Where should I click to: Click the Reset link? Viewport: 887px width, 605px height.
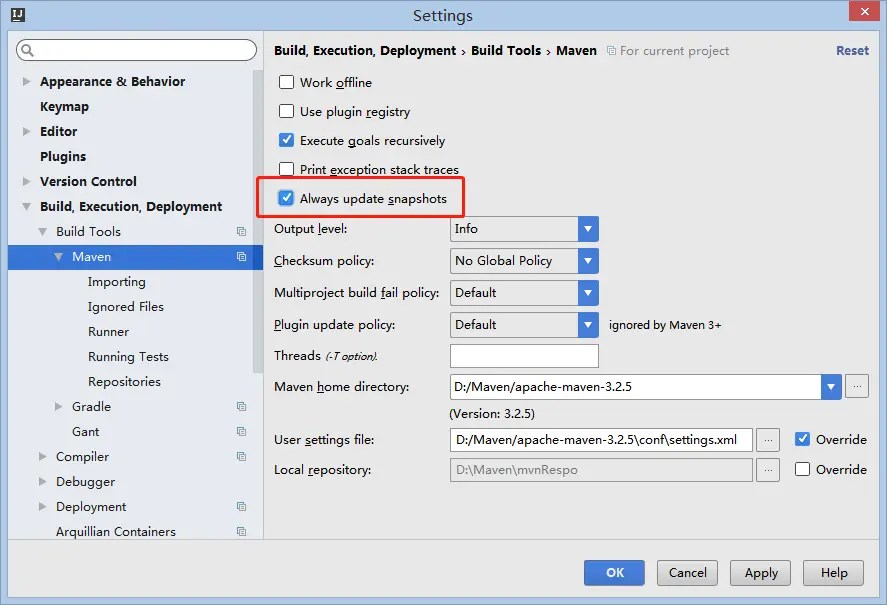click(852, 50)
